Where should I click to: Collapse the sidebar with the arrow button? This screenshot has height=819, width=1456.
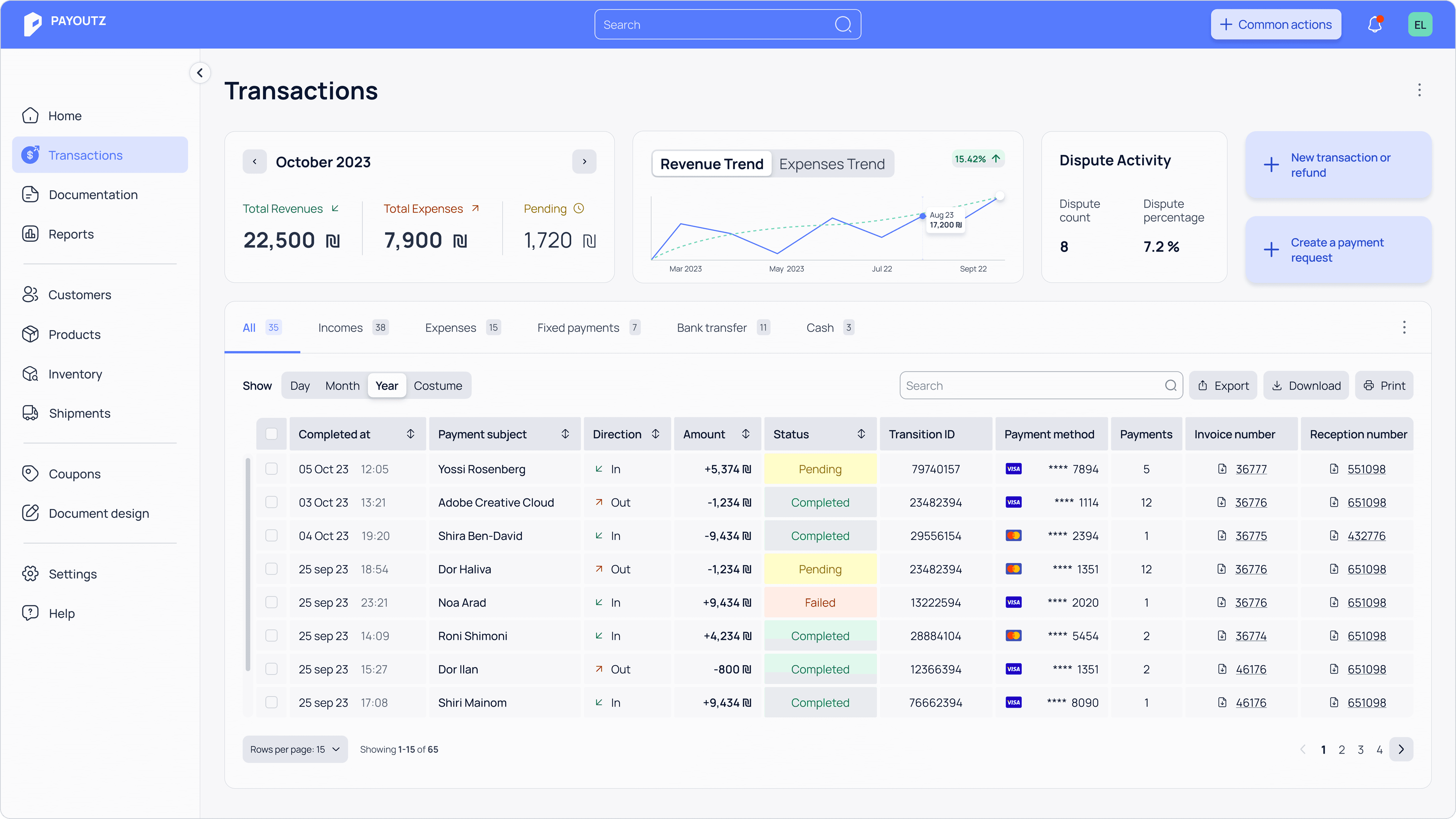pyautogui.click(x=200, y=73)
